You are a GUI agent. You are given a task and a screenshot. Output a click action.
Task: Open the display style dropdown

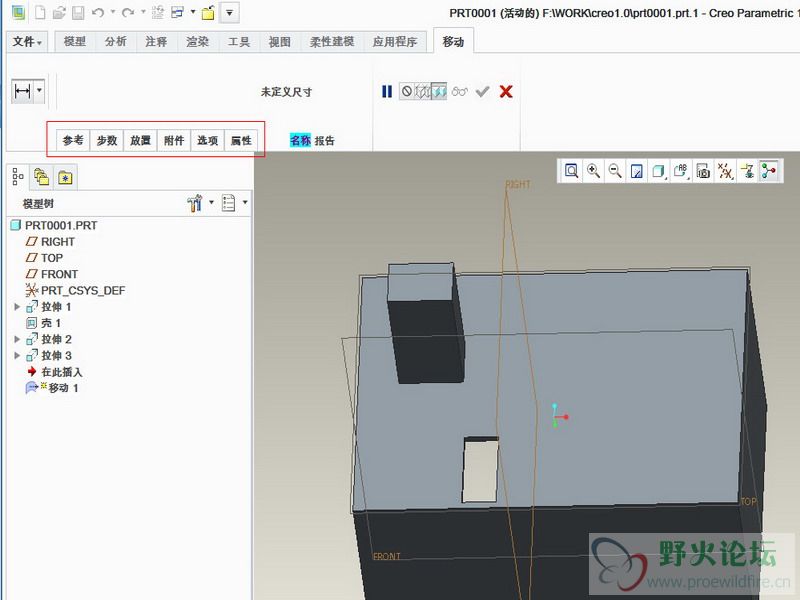[659, 171]
